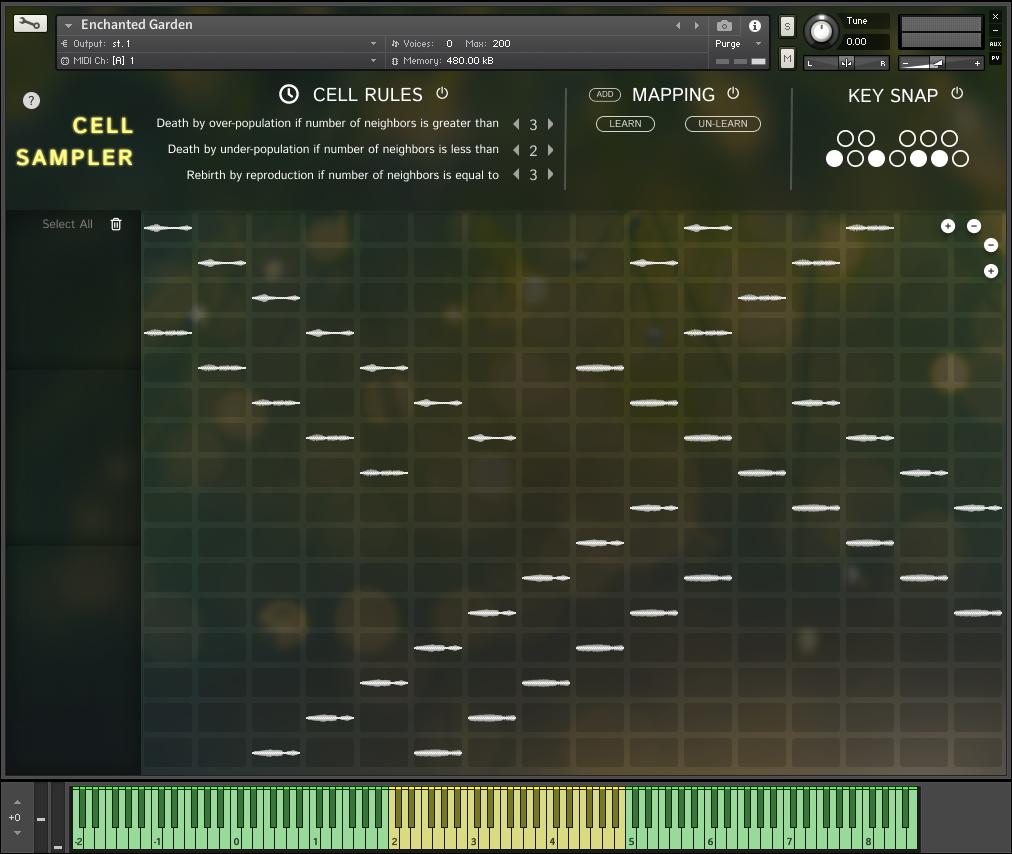Click the help question mark icon

click(x=31, y=100)
